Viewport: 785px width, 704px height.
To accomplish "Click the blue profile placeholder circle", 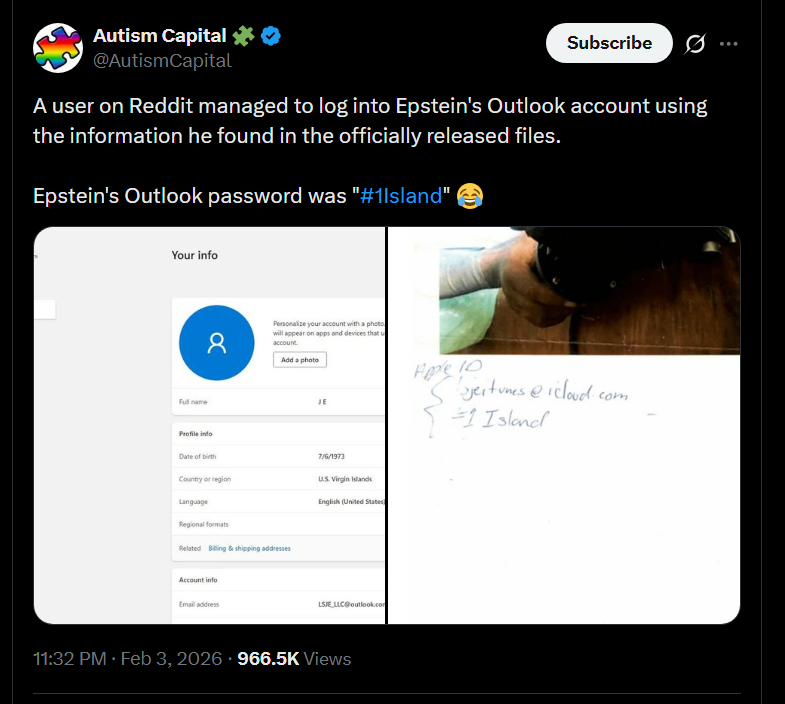I will tap(216, 344).
